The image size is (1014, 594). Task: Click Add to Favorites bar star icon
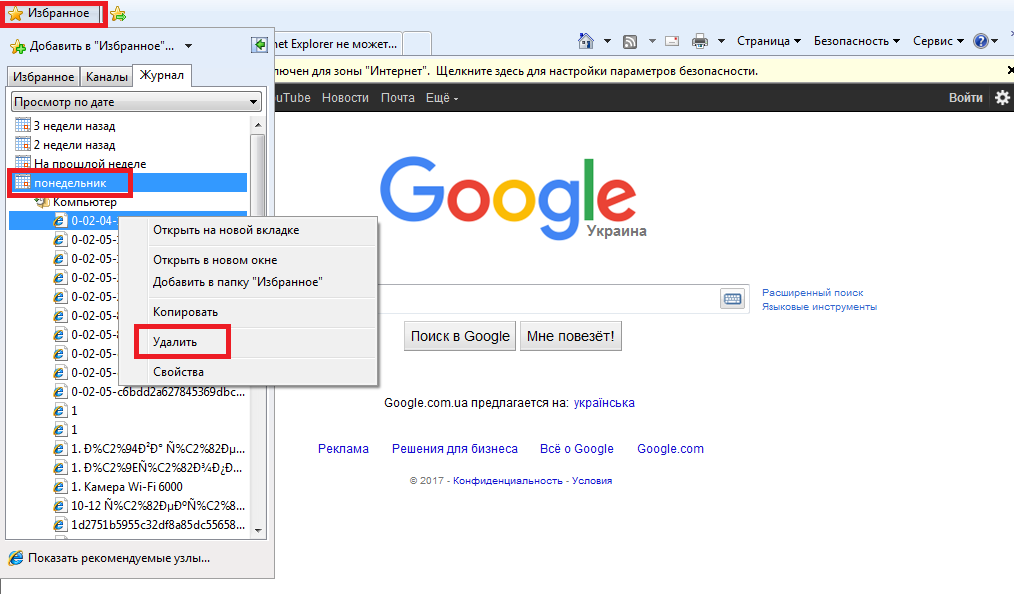coord(118,14)
